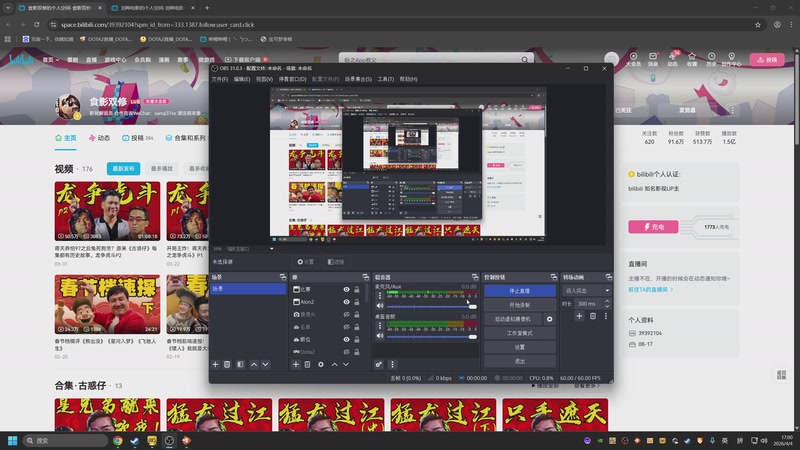Open Steam from Windows taskbar

click(135, 440)
